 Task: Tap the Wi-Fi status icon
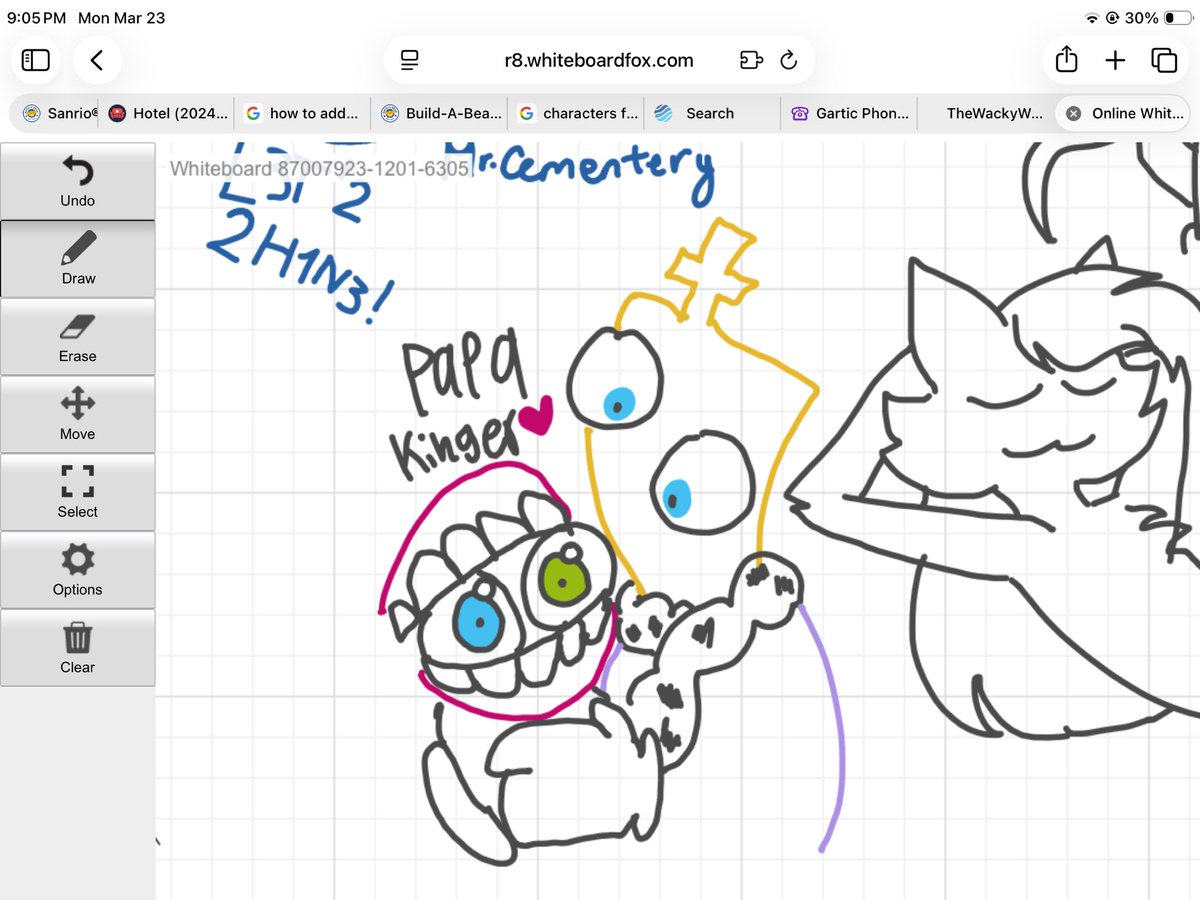pos(1091,18)
